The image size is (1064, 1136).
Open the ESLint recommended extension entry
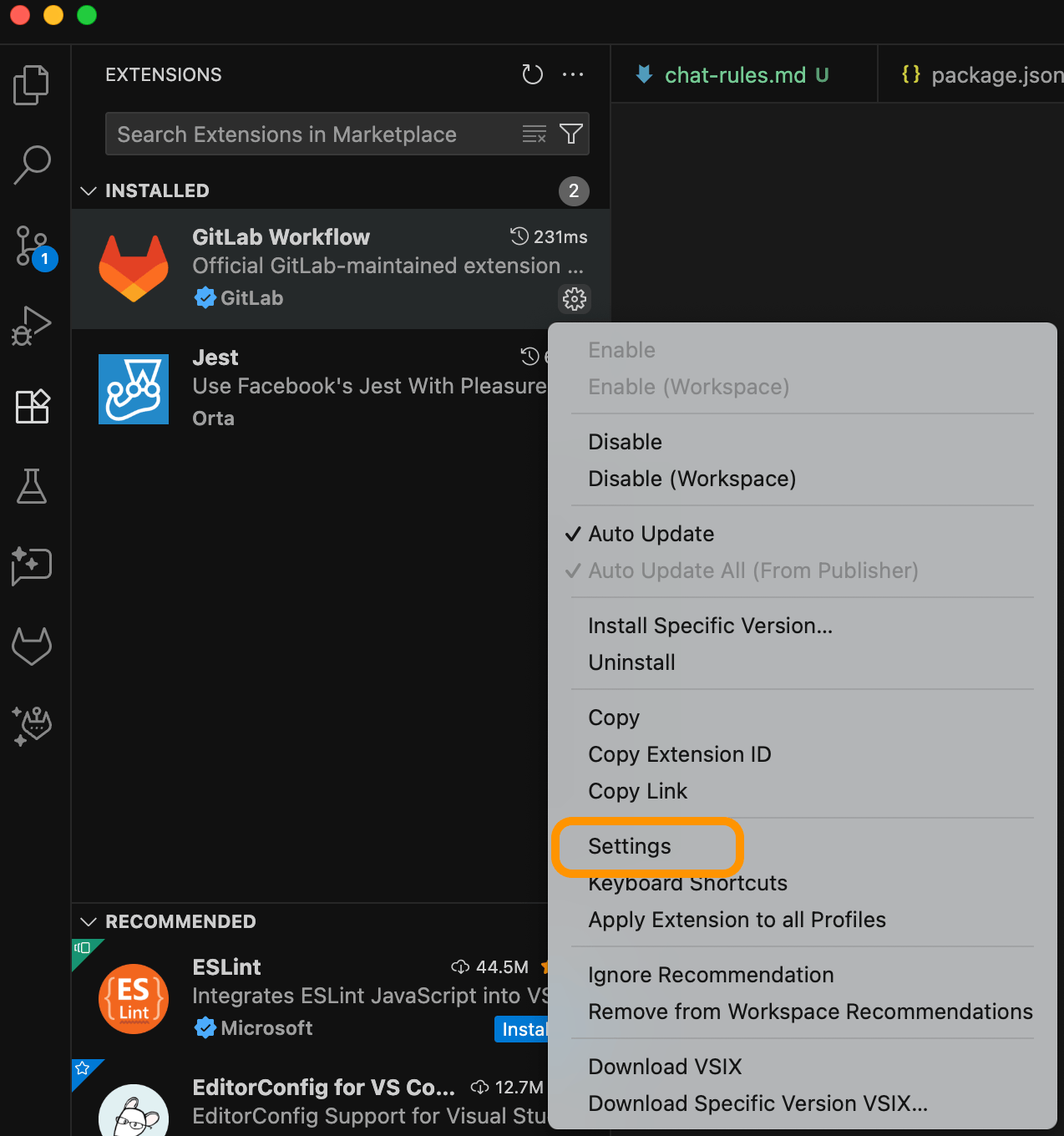310,999
